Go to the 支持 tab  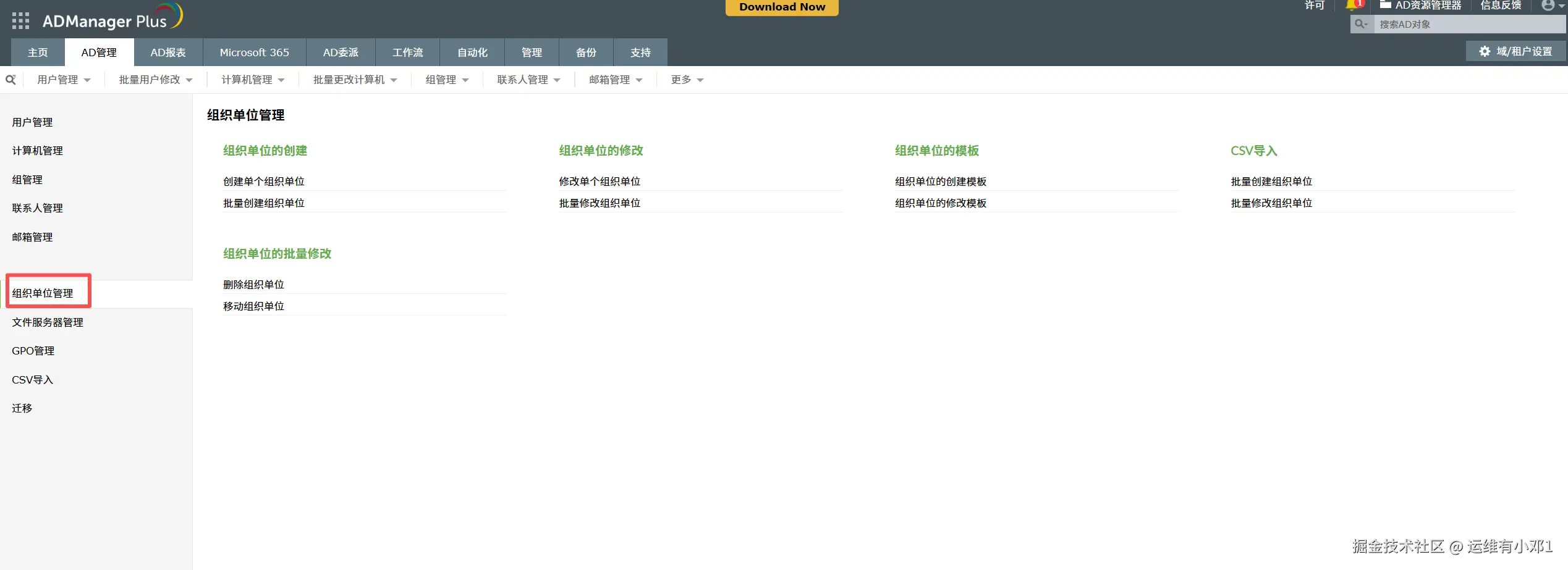point(640,52)
